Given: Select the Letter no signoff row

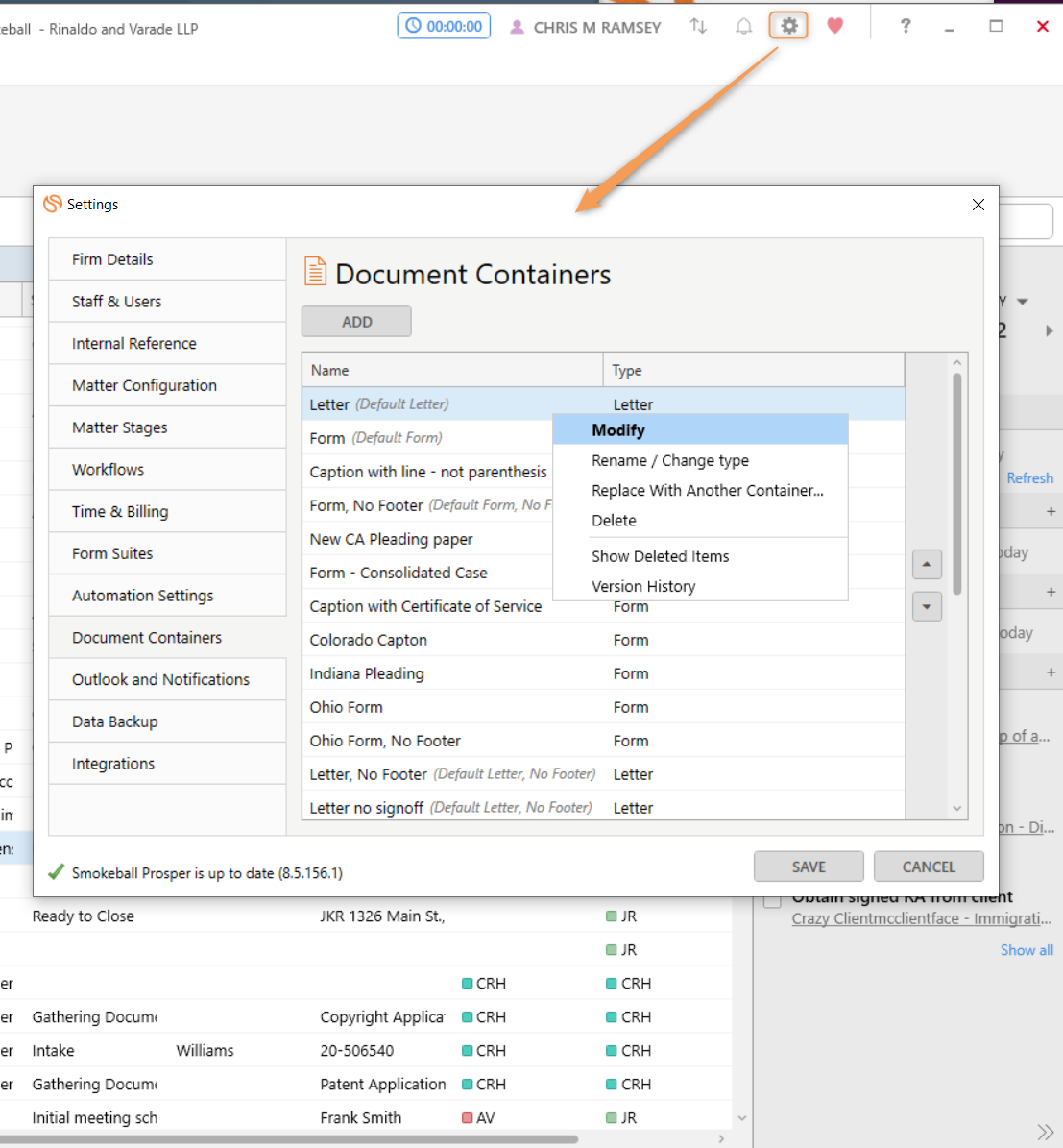Looking at the screenshot, I should coord(604,808).
